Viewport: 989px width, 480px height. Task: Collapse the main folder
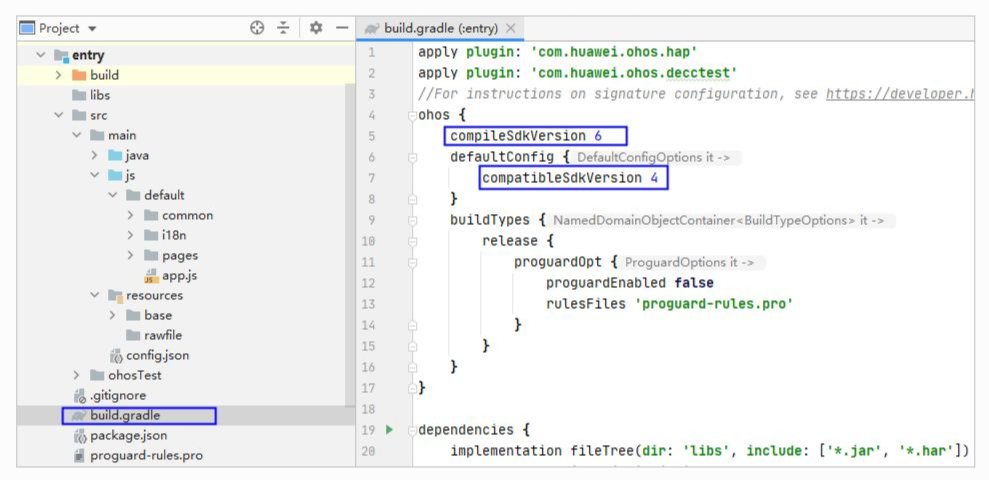76,136
